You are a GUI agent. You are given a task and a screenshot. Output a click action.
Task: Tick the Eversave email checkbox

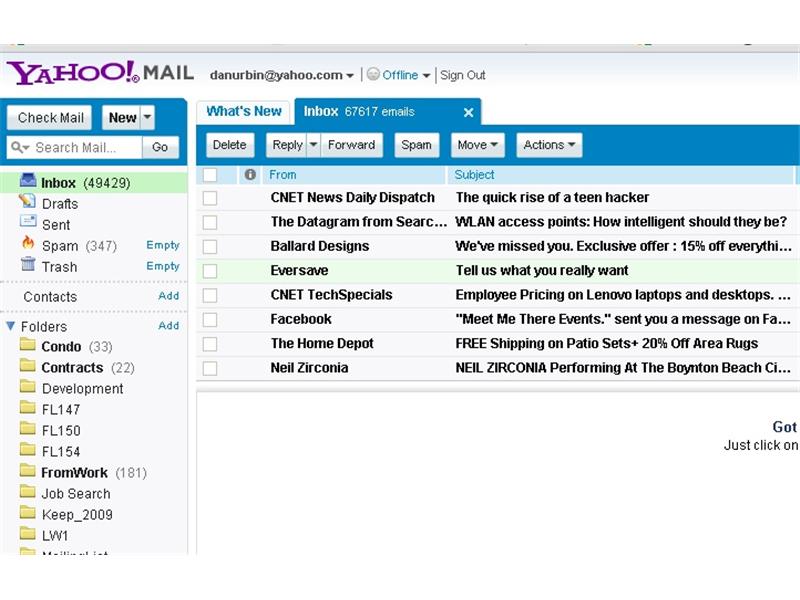(210, 271)
